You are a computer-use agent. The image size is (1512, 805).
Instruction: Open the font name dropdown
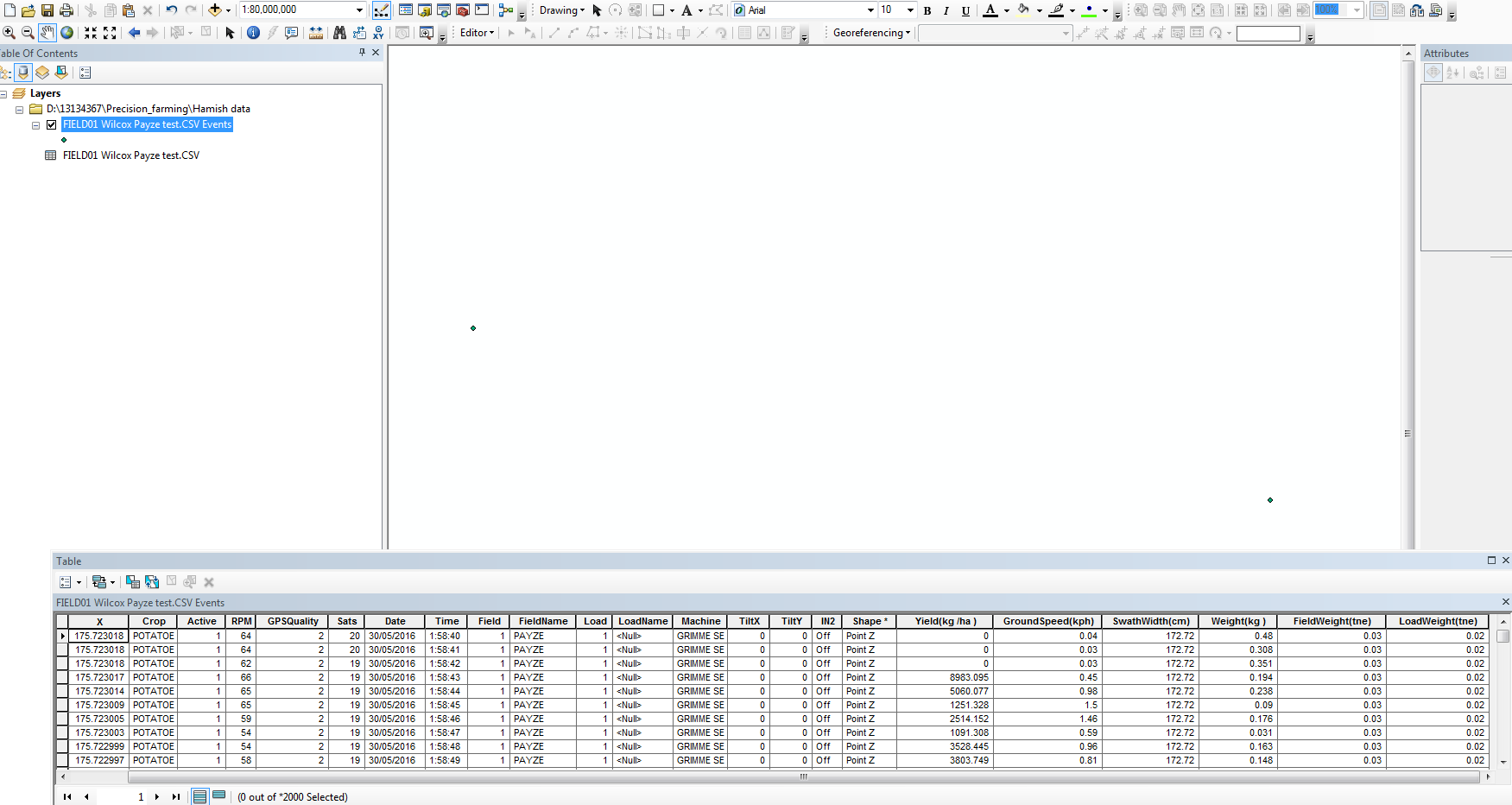pyautogui.click(x=870, y=10)
